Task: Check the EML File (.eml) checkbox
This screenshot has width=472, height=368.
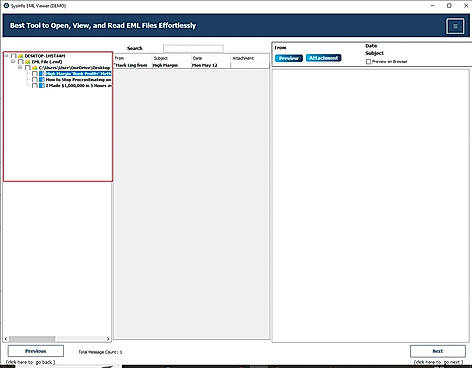Action: [x=21, y=62]
